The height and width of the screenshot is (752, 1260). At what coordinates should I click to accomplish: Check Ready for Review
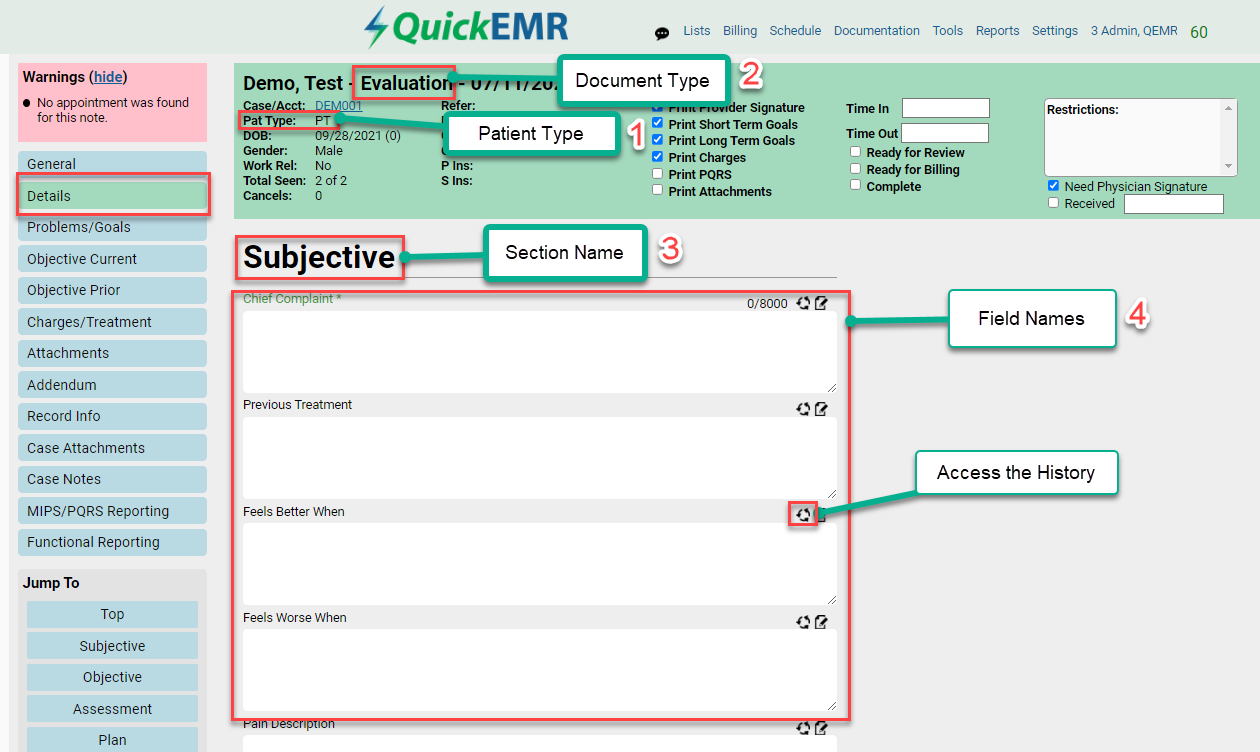(855, 152)
